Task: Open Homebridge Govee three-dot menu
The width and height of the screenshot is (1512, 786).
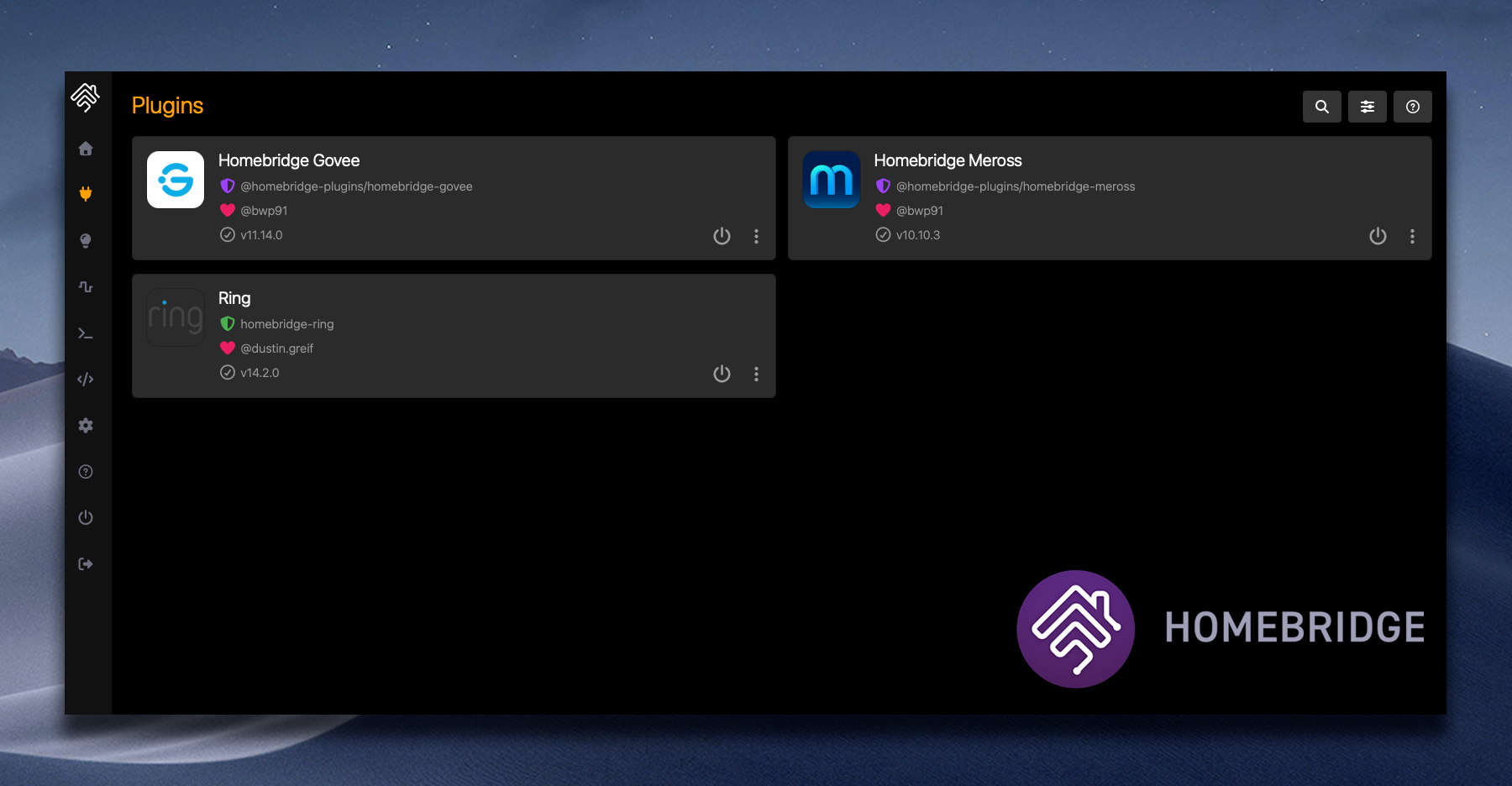Action: 756,236
